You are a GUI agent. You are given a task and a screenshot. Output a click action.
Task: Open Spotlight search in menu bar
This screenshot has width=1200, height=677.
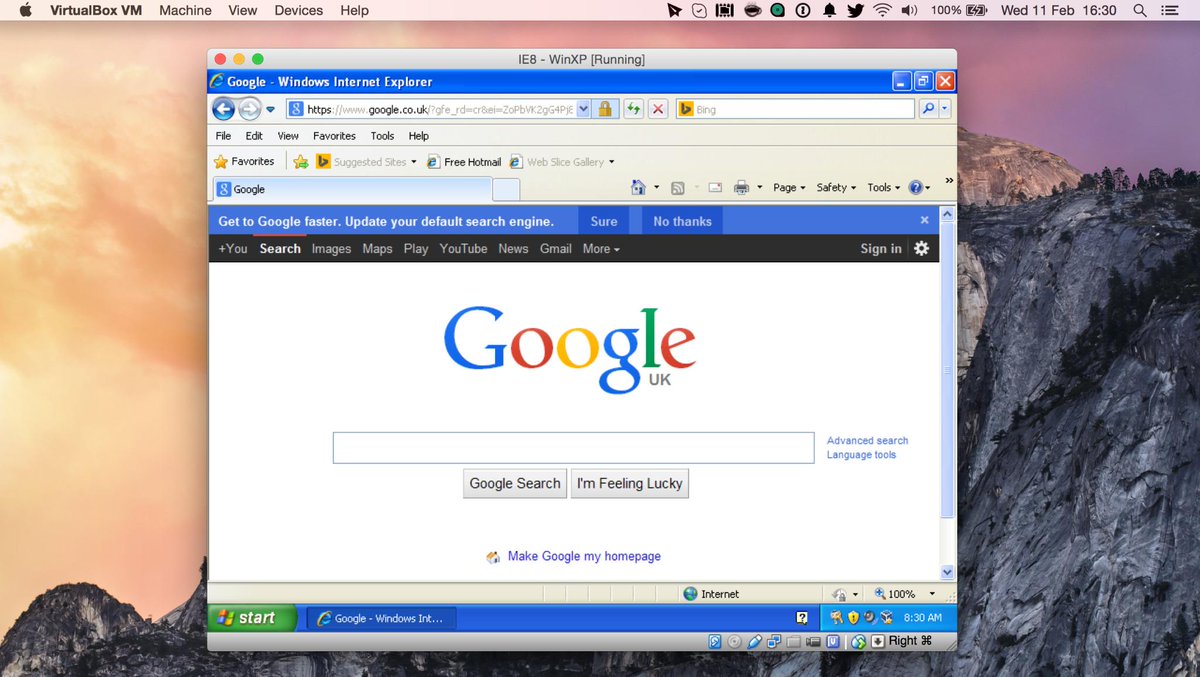click(x=1140, y=10)
